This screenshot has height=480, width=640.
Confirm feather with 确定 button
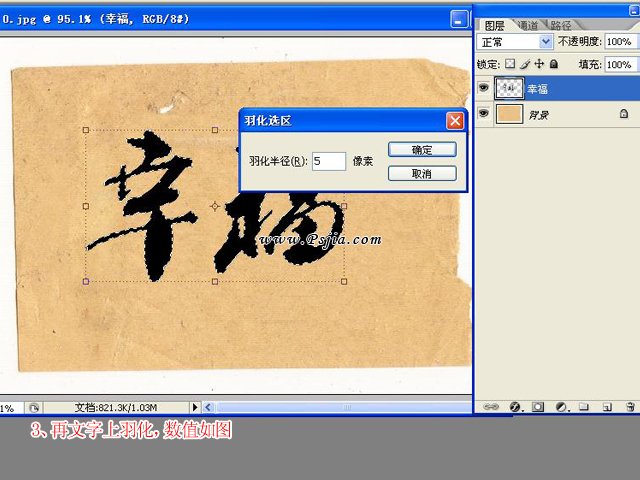(422, 149)
